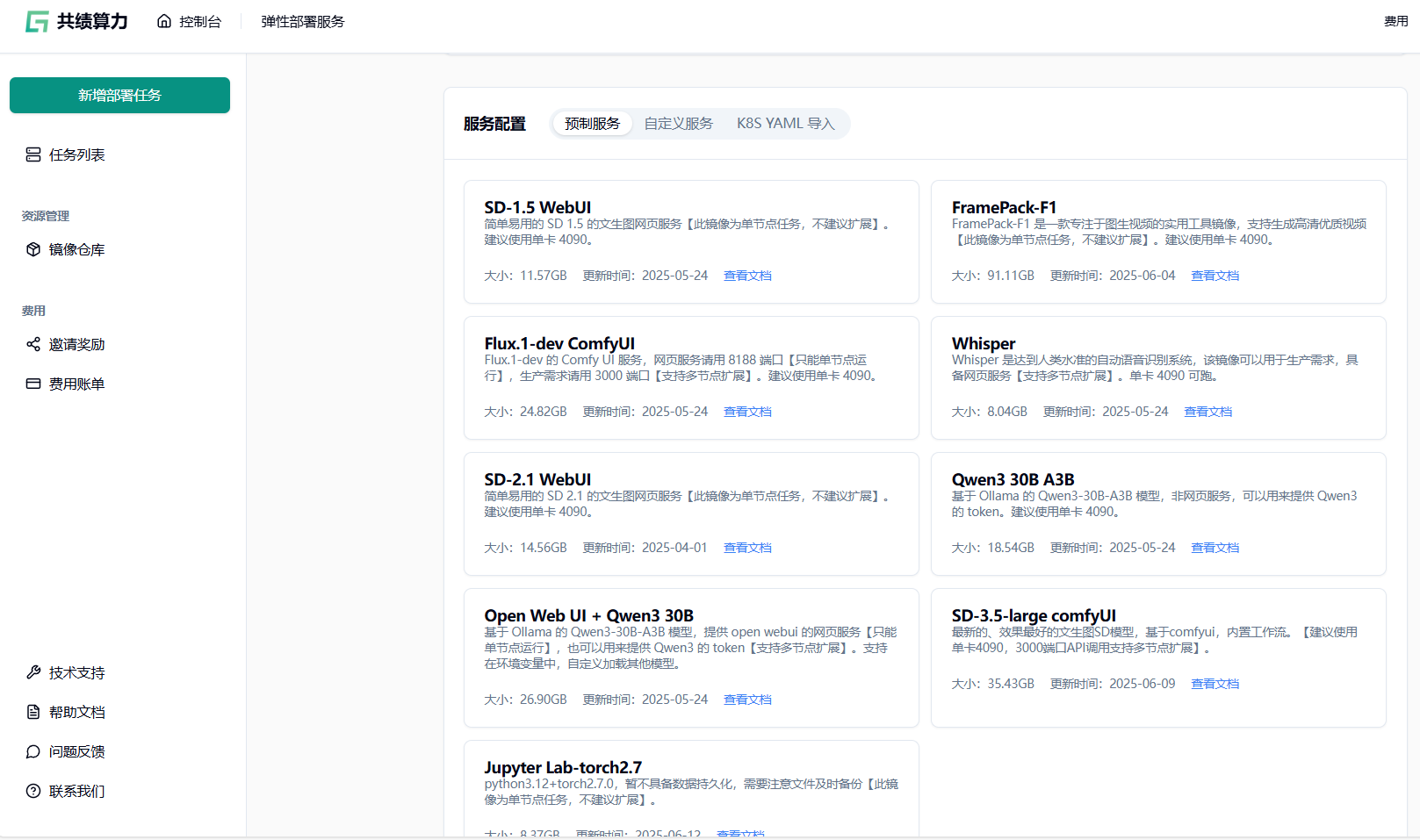Image resolution: width=1420 pixels, height=840 pixels.
Task: Open 查看文档 link for Whisper
Action: click(x=1207, y=412)
